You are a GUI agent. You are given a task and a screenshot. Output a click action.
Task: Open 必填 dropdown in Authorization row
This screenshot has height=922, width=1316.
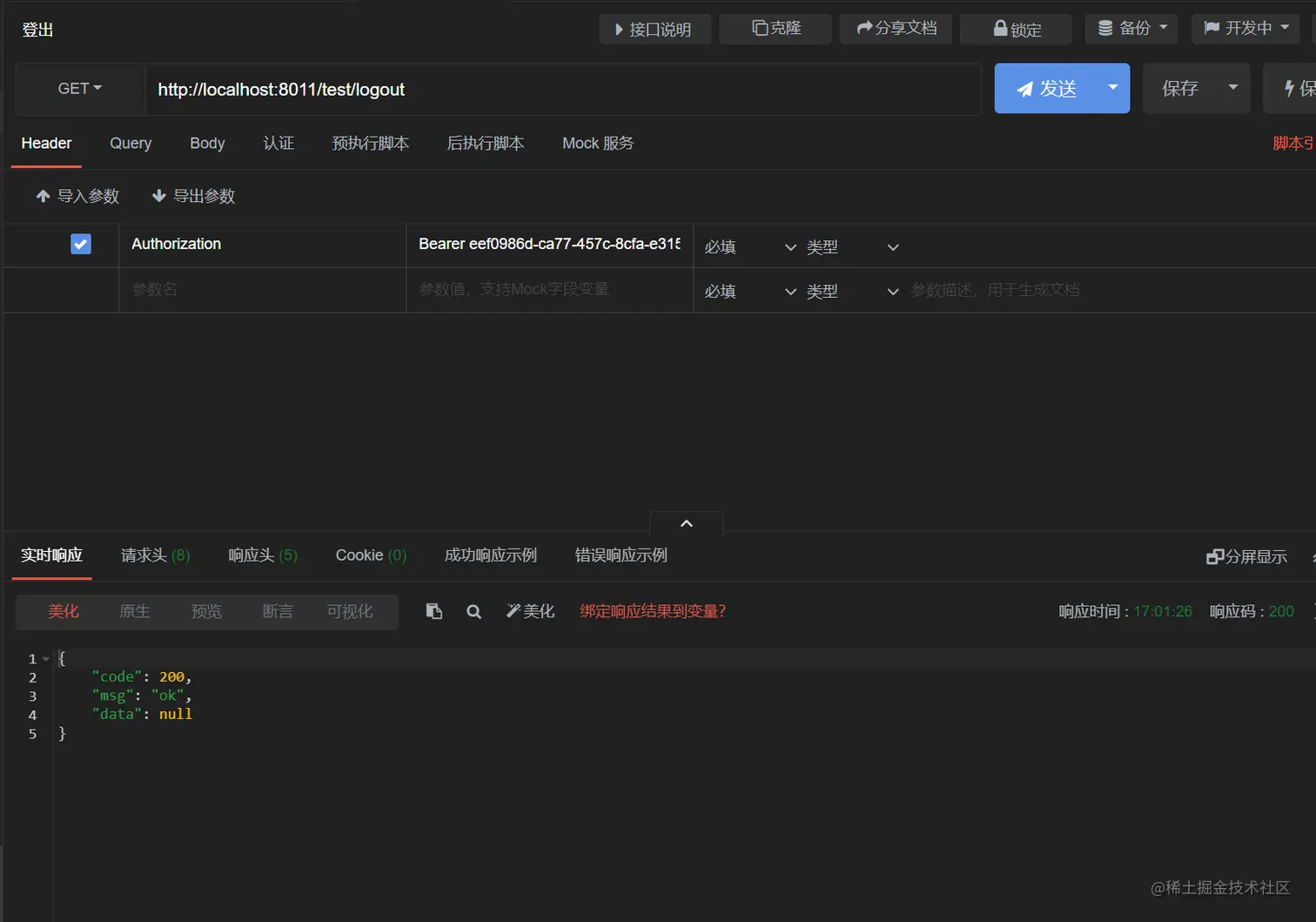pyautogui.click(x=749, y=247)
